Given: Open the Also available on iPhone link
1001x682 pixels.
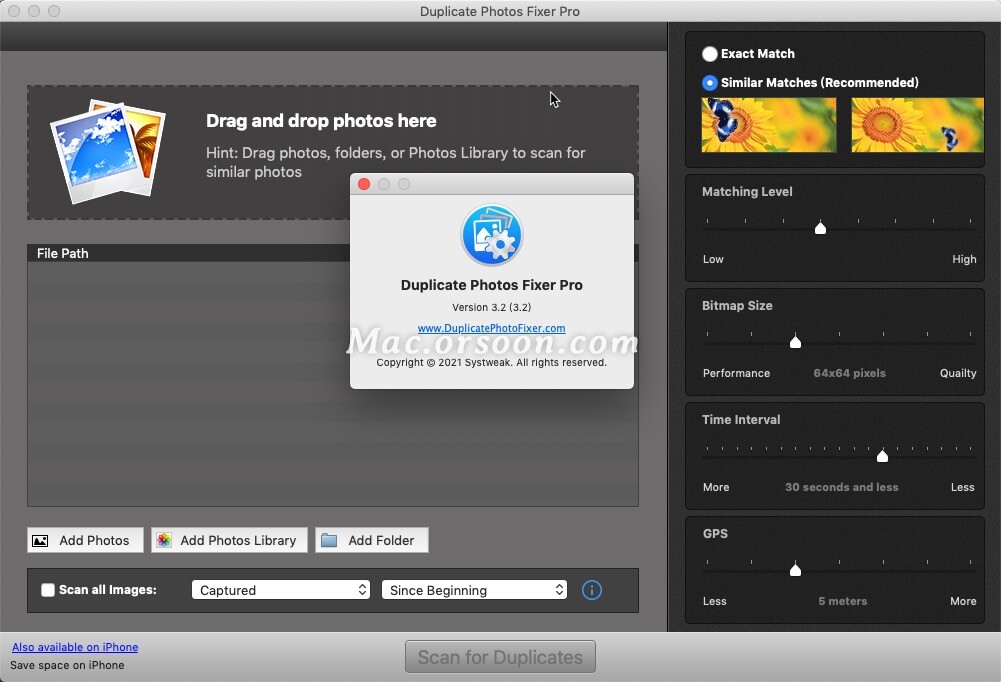Looking at the screenshot, I should pos(75,647).
